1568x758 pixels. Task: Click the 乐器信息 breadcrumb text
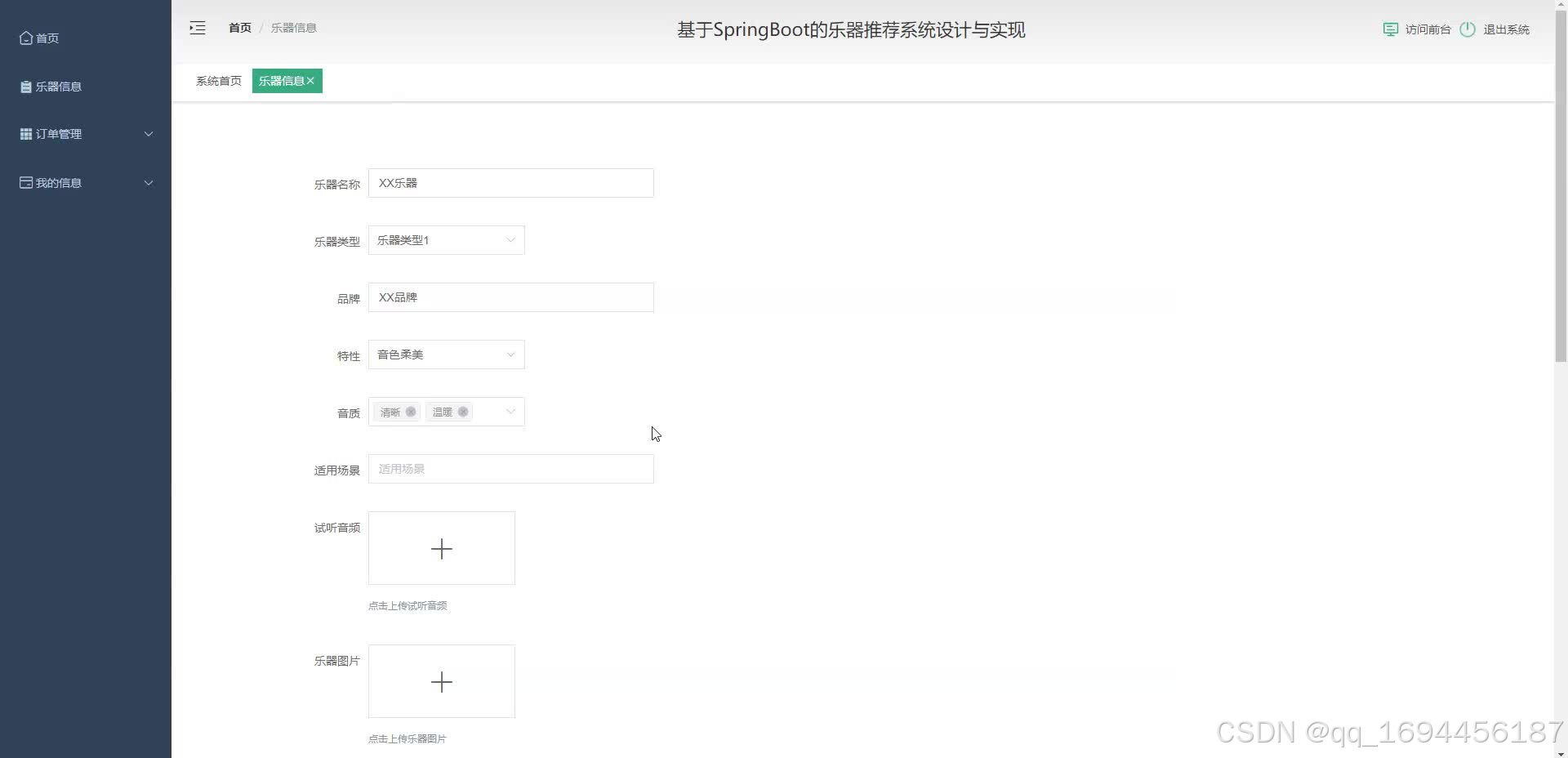pos(294,28)
